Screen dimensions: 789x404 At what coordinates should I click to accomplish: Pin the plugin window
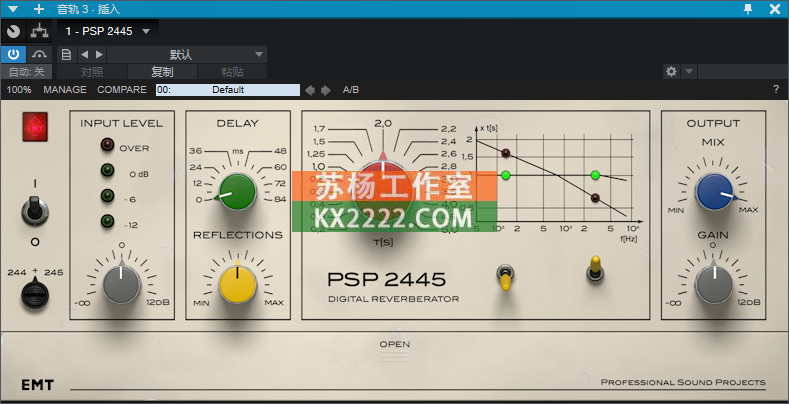click(748, 9)
